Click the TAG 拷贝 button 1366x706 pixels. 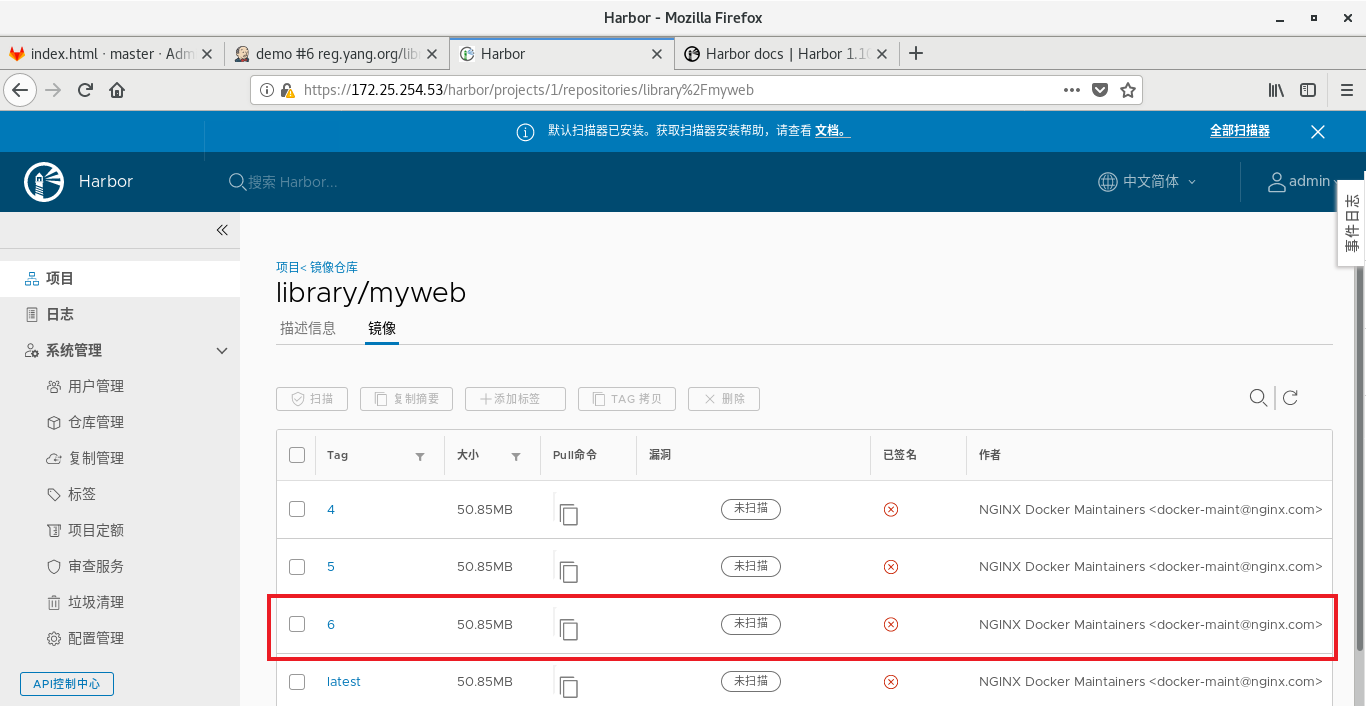(x=627, y=399)
